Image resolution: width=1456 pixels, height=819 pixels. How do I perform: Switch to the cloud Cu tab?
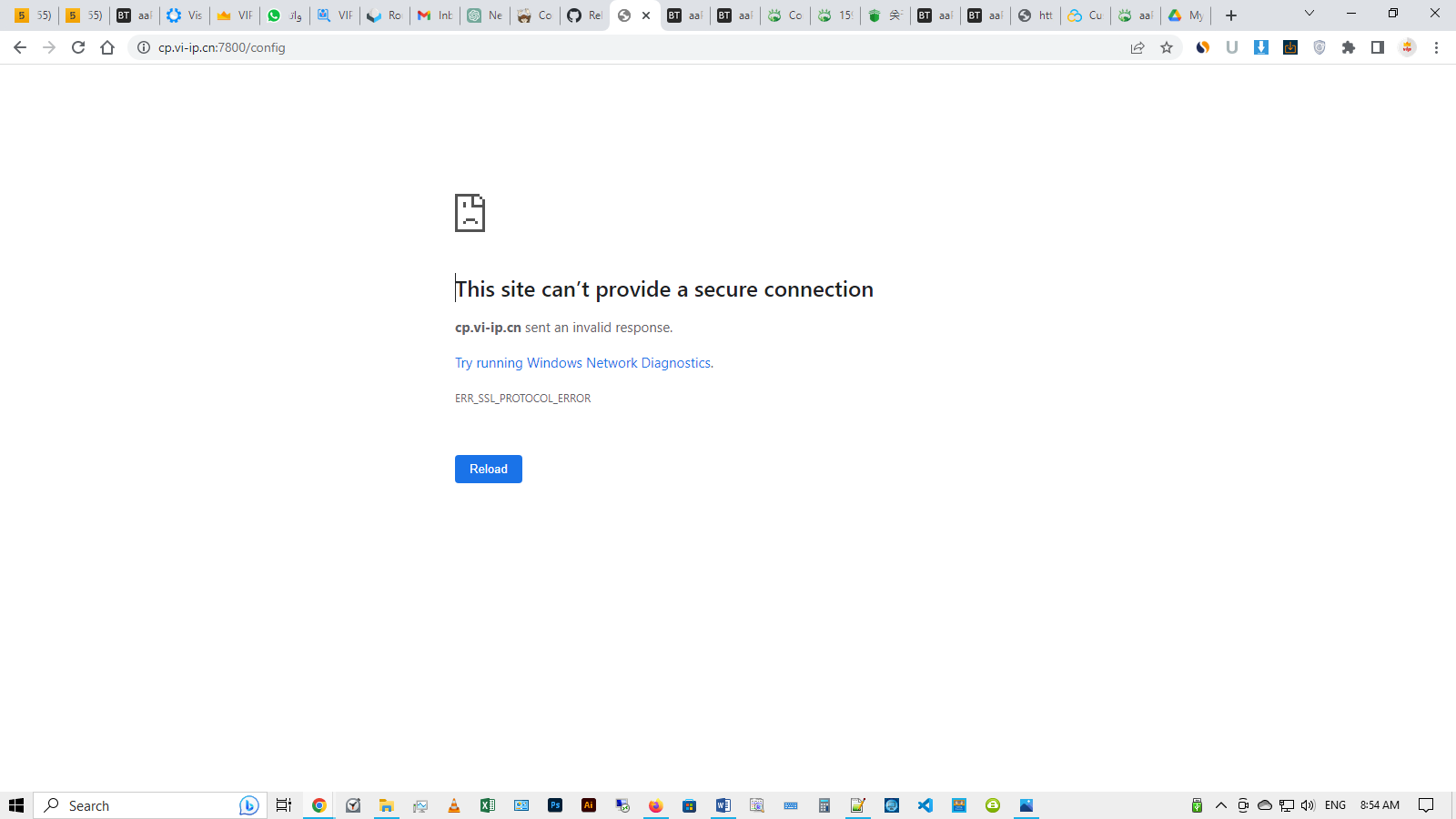pos(1086,15)
